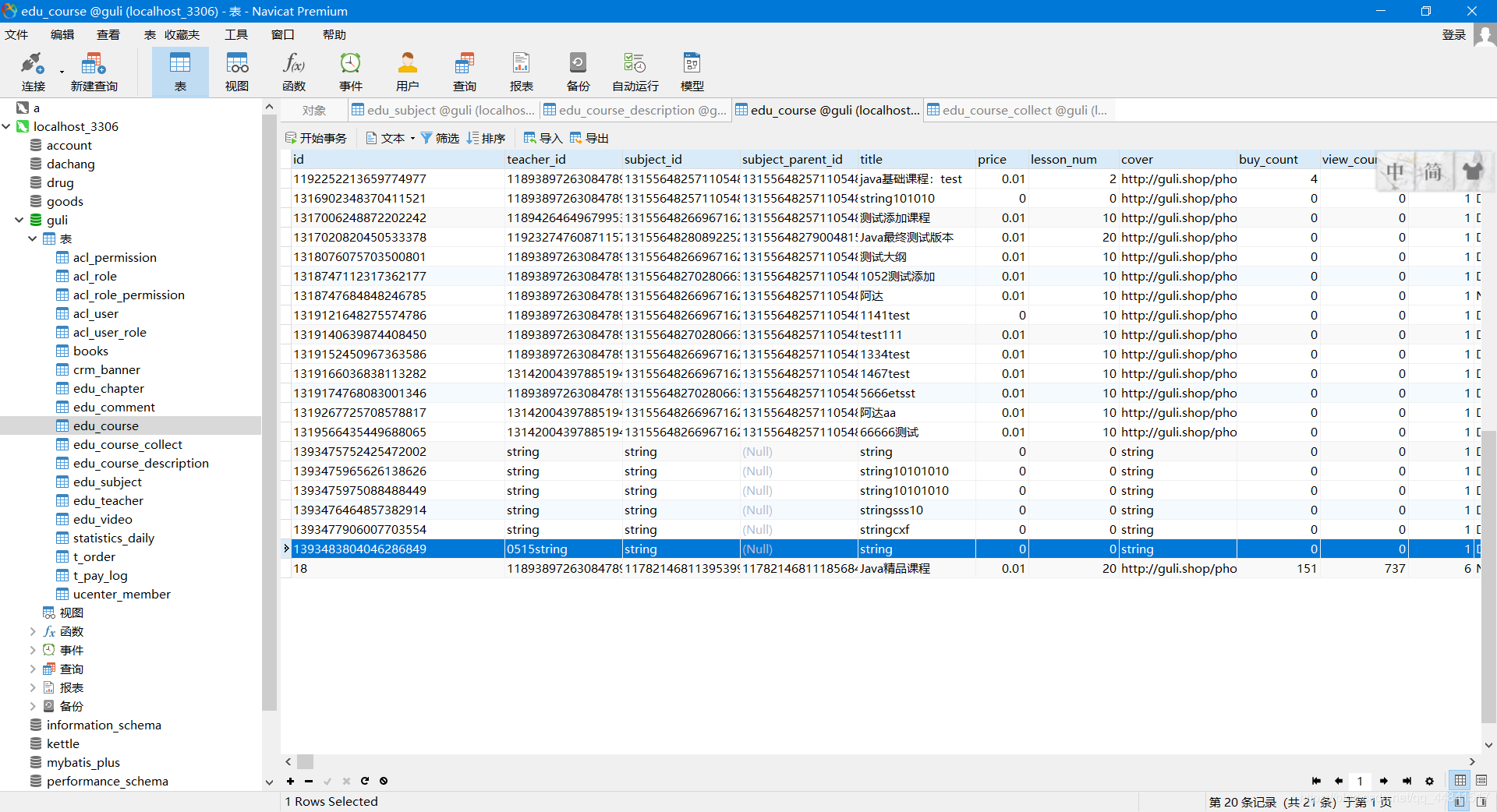This screenshot has width=1497, height=812.
Task: Open the 工具 (Tools) menu
Action: click(236, 35)
